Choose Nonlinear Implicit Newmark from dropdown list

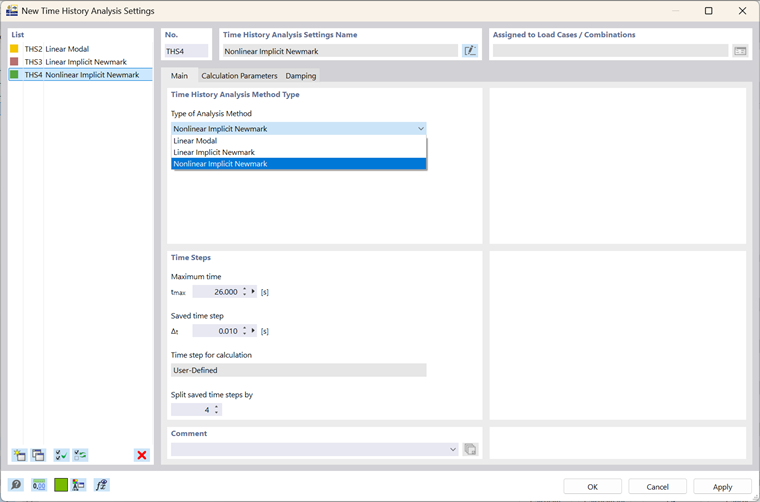click(299, 164)
